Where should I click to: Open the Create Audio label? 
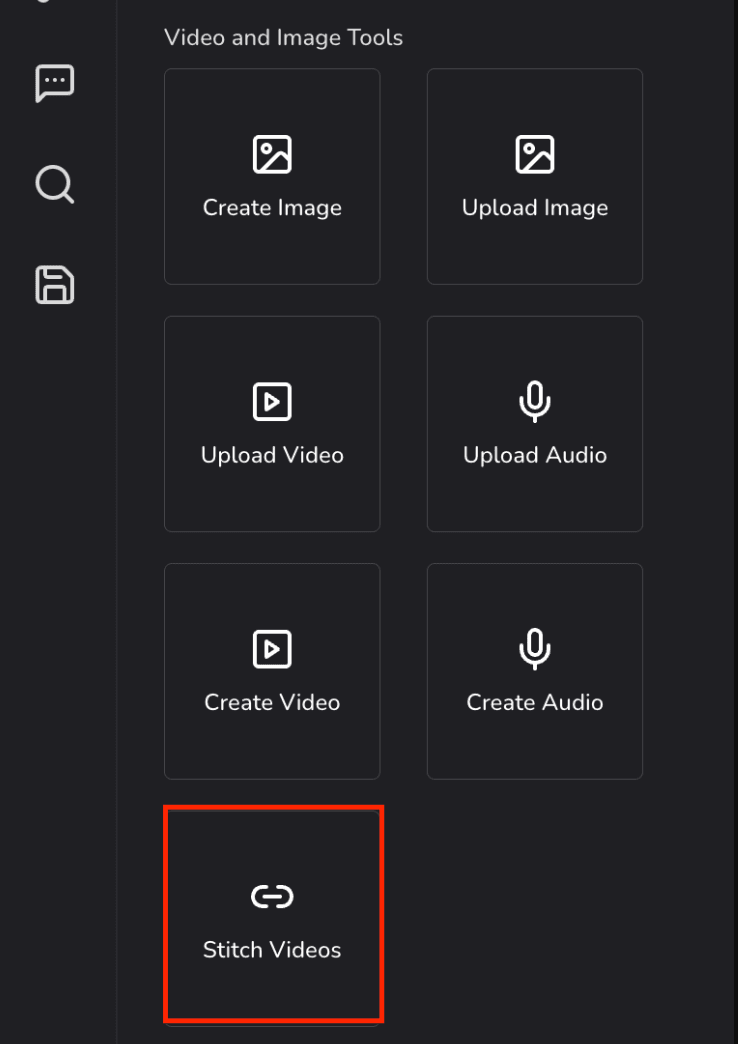(535, 702)
